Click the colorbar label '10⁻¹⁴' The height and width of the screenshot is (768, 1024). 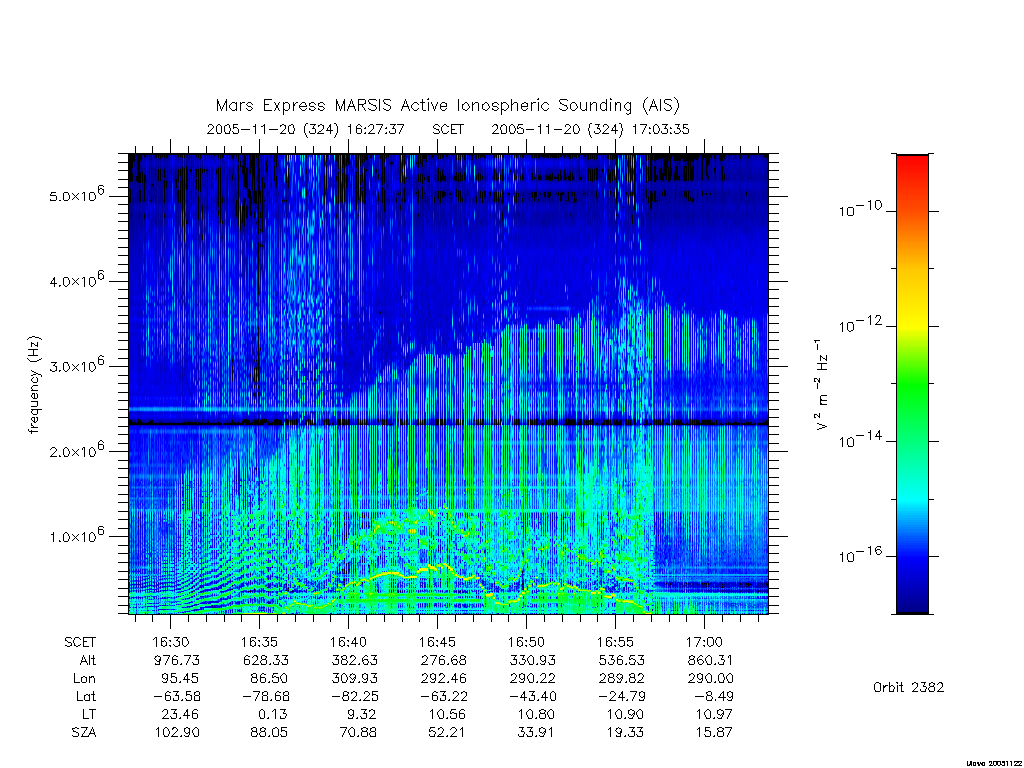[860, 440]
